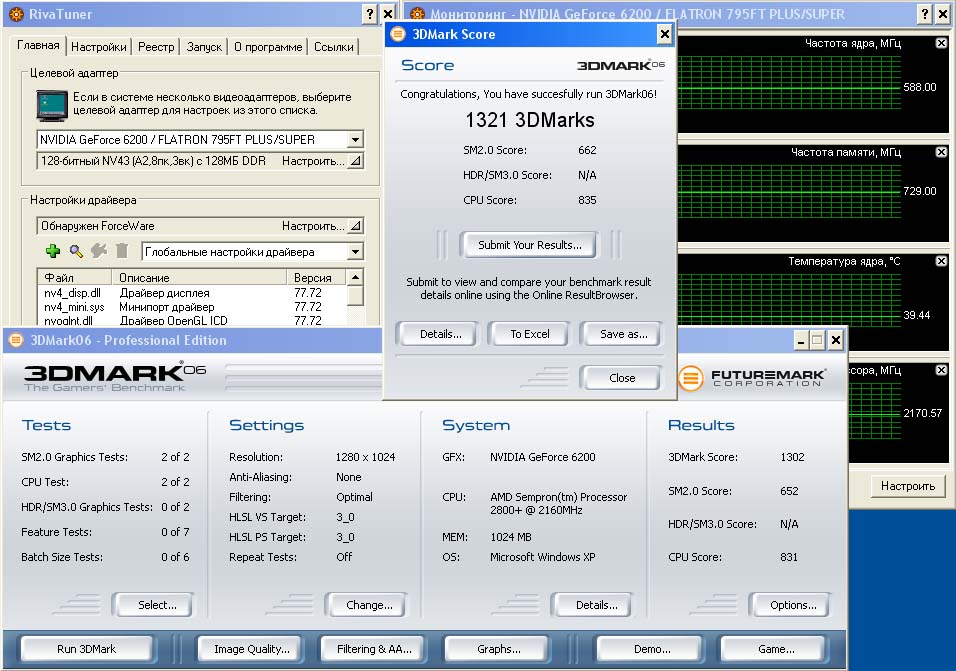Image resolution: width=956 pixels, height=671 pixels.
Task: Click the Версия column header
Action: click(x=316, y=277)
